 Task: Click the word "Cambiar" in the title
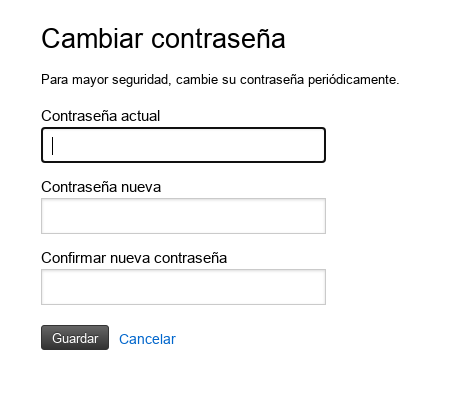coord(92,39)
